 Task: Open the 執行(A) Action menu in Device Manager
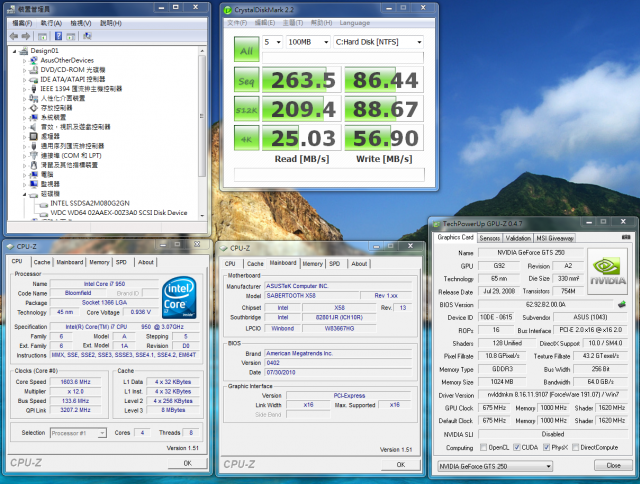click(x=51, y=23)
